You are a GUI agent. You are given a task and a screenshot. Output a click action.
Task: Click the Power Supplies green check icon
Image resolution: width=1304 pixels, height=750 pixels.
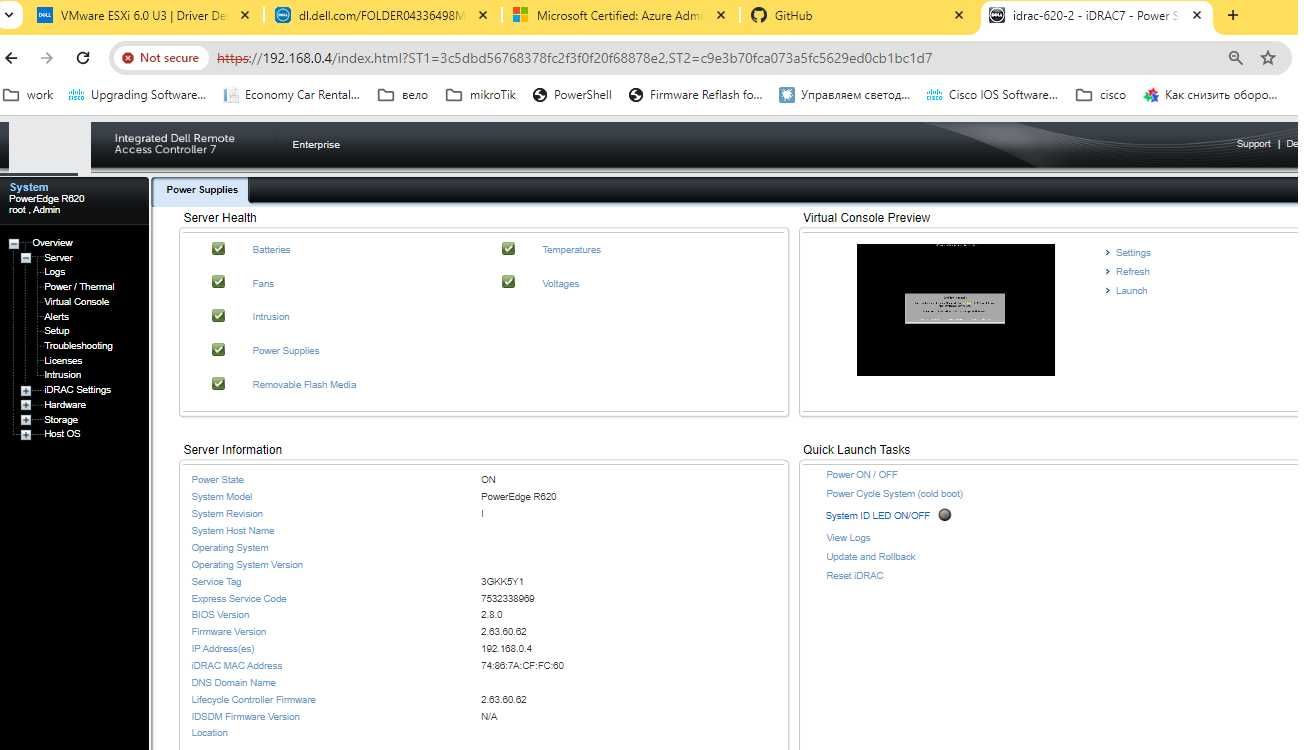tap(218, 350)
